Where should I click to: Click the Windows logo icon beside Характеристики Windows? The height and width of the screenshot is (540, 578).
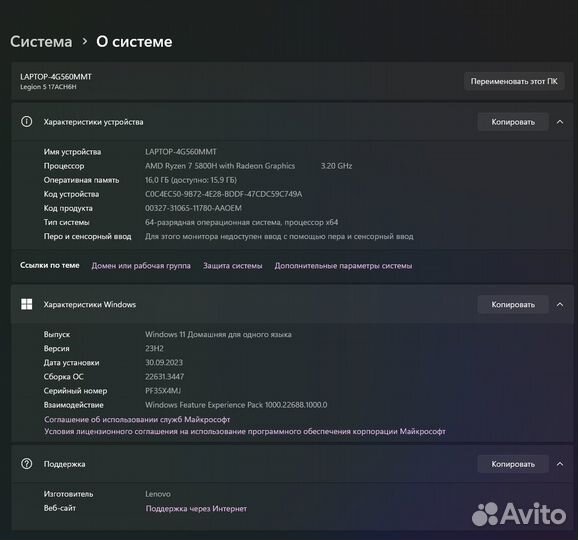(x=27, y=304)
